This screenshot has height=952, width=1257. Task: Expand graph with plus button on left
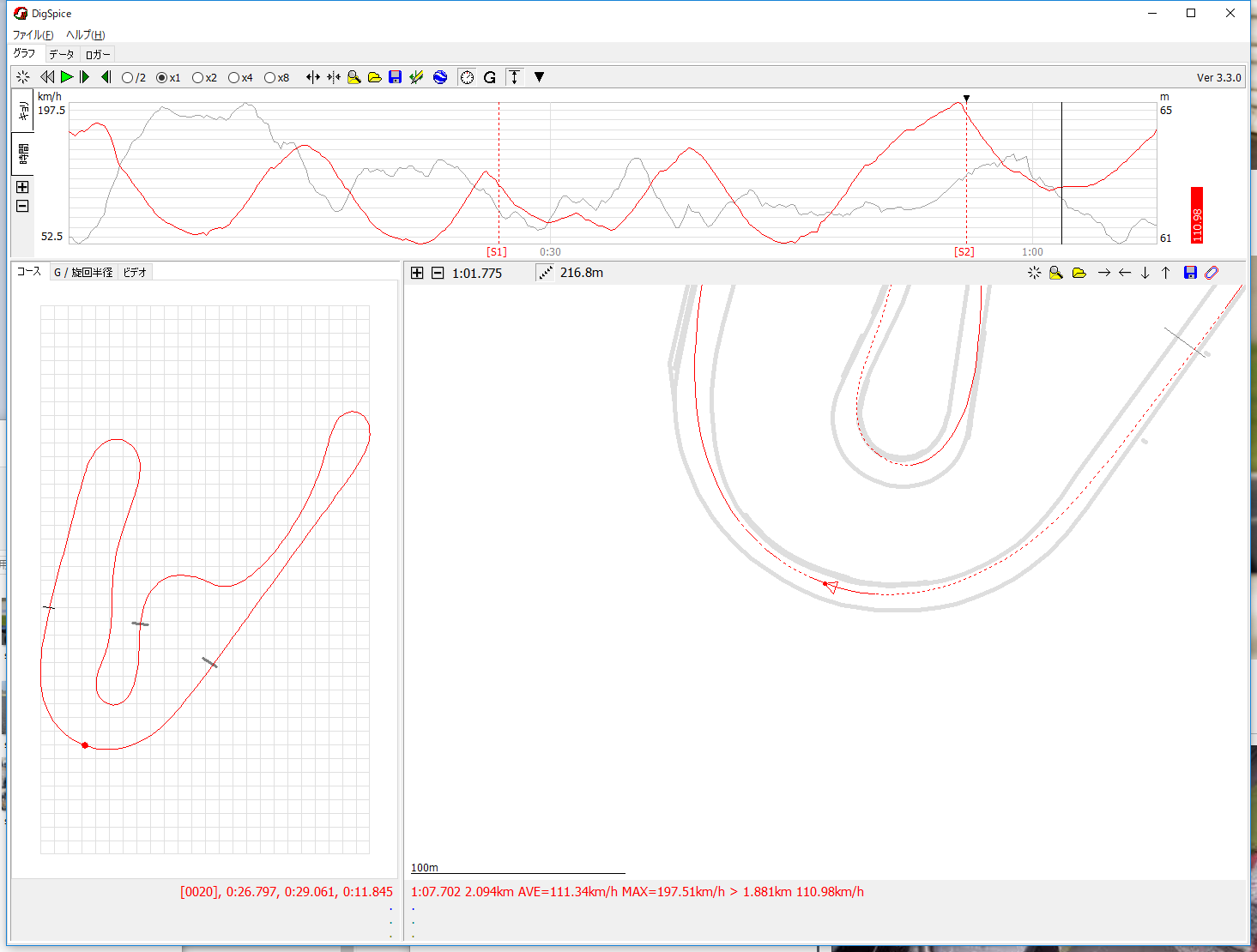coord(23,187)
